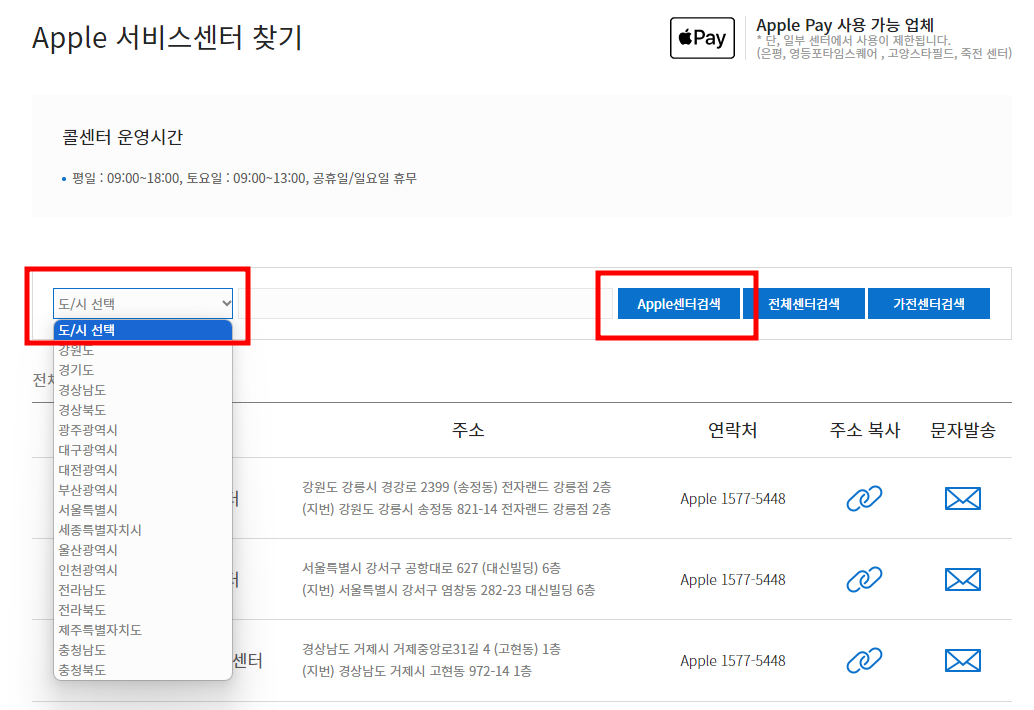Click the Apple Pay logo icon
1034x710 pixels.
pyautogui.click(x=702, y=37)
